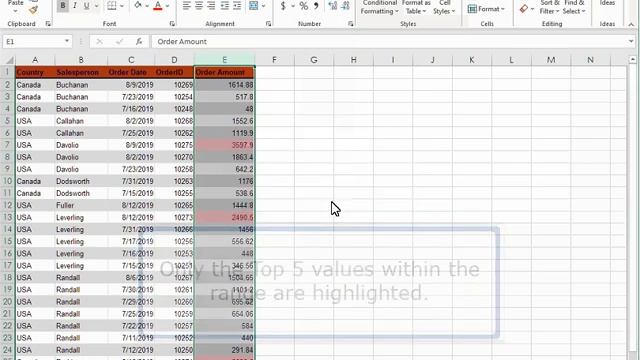The width and height of the screenshot is (640, 360).
Task: Click the Fill Color paint bucket
Action: click(138, 6)
